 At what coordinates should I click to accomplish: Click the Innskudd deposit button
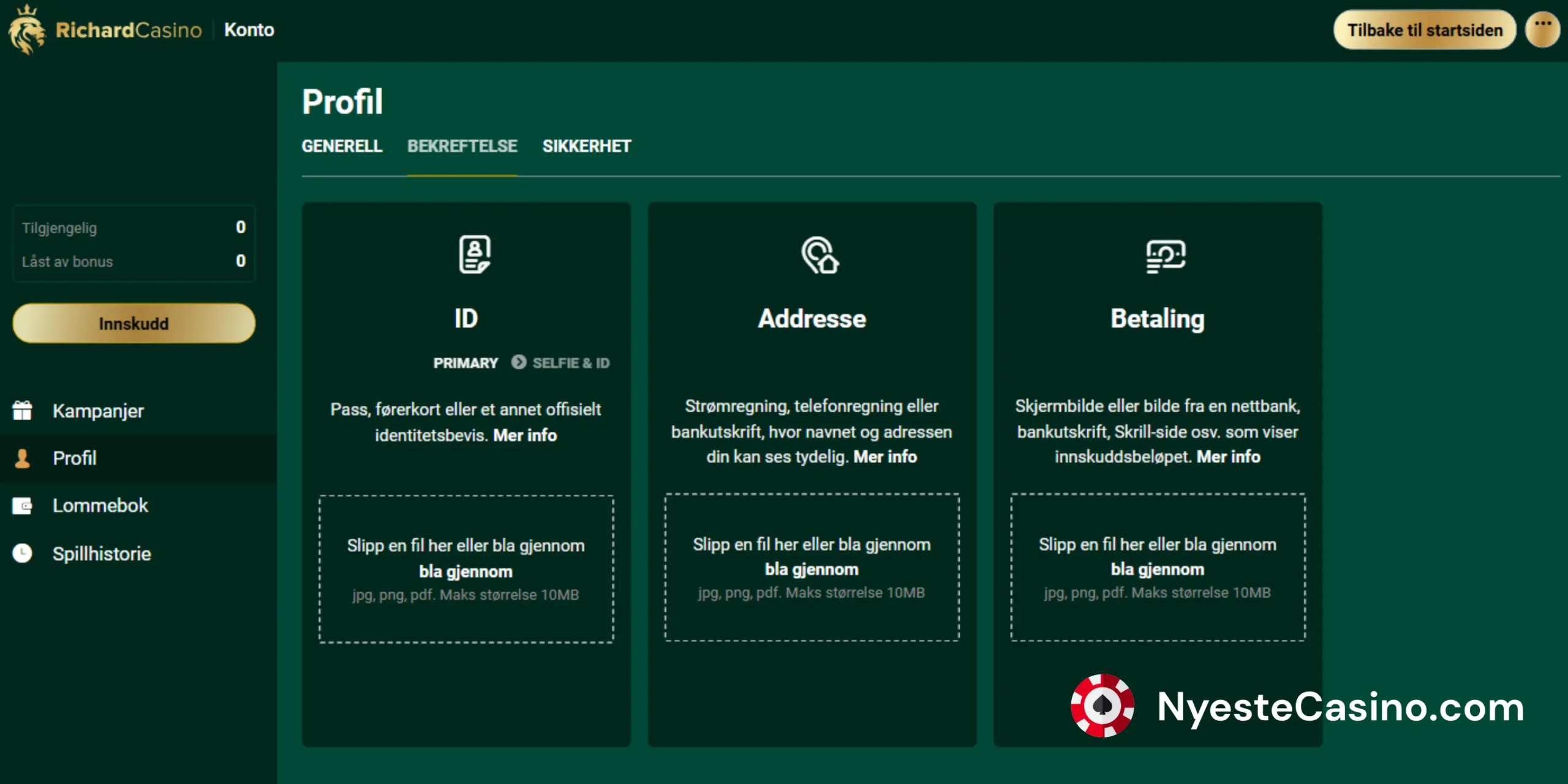(x=134, y=323)
